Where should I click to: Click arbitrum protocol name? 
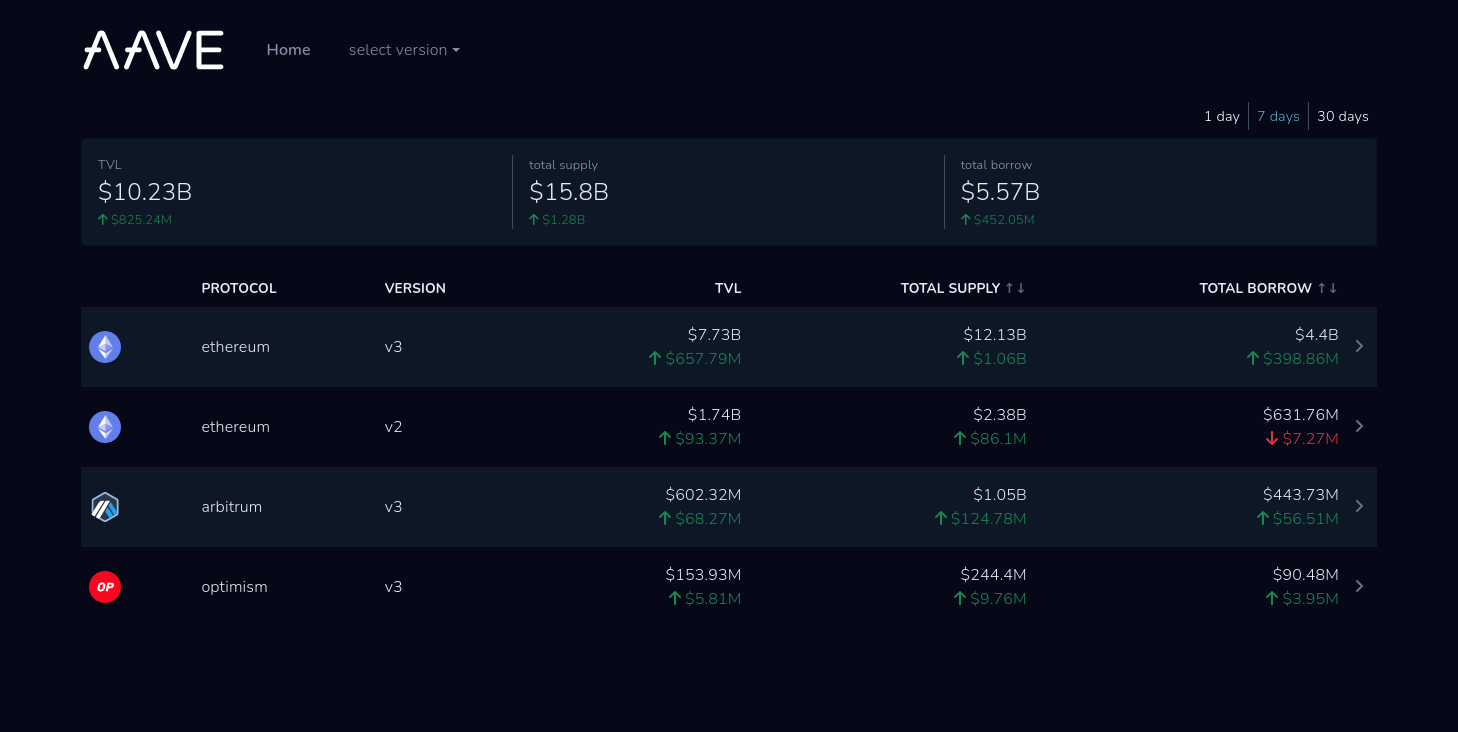click(x=232, y=507)
